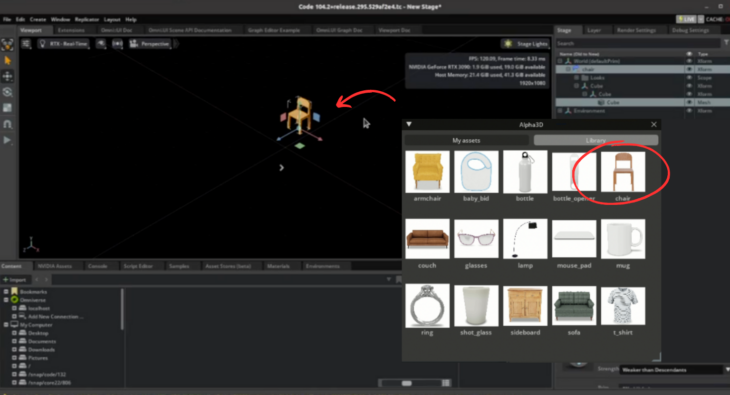The width and height of the screenshot is (730, 395).
Task: Select the arrow Select tool in left toolbar
Action: point(7,60)
